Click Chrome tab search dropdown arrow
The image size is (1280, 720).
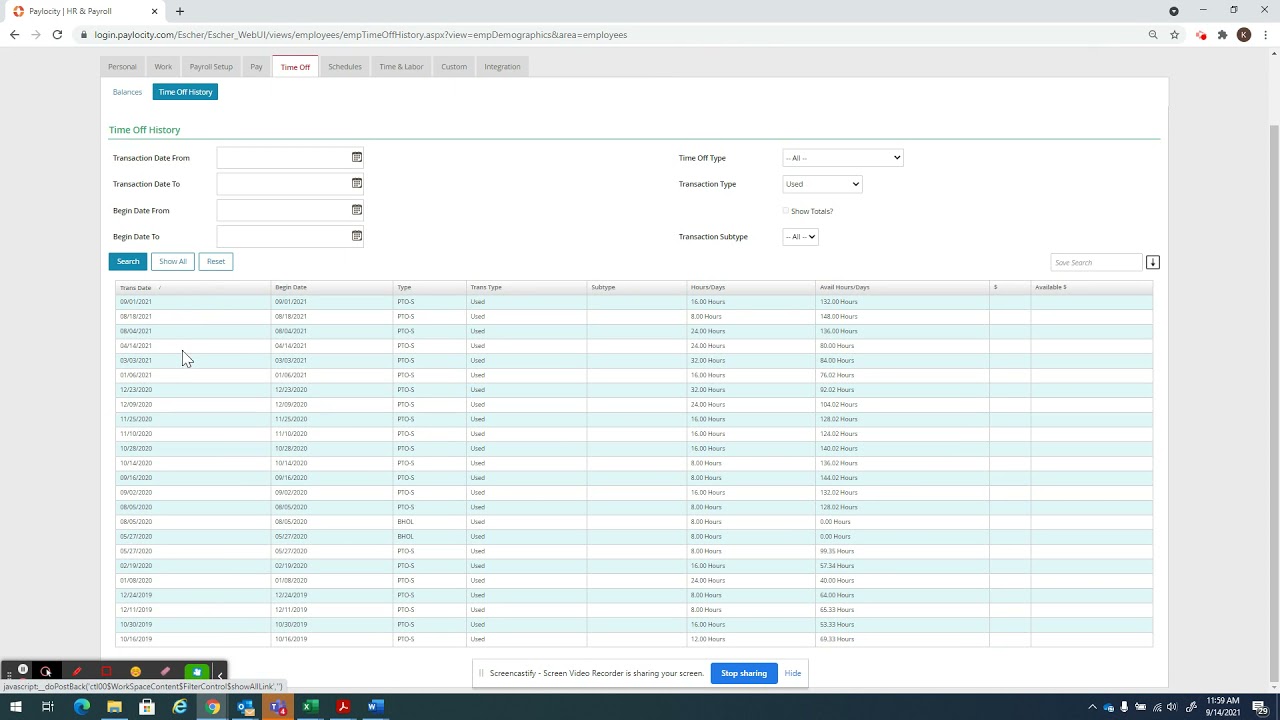click(1174, 11)
